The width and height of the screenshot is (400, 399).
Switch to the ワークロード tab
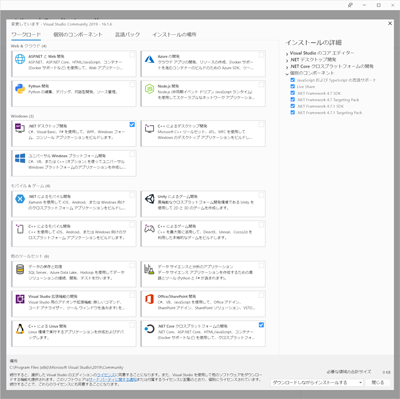(26, 34)
